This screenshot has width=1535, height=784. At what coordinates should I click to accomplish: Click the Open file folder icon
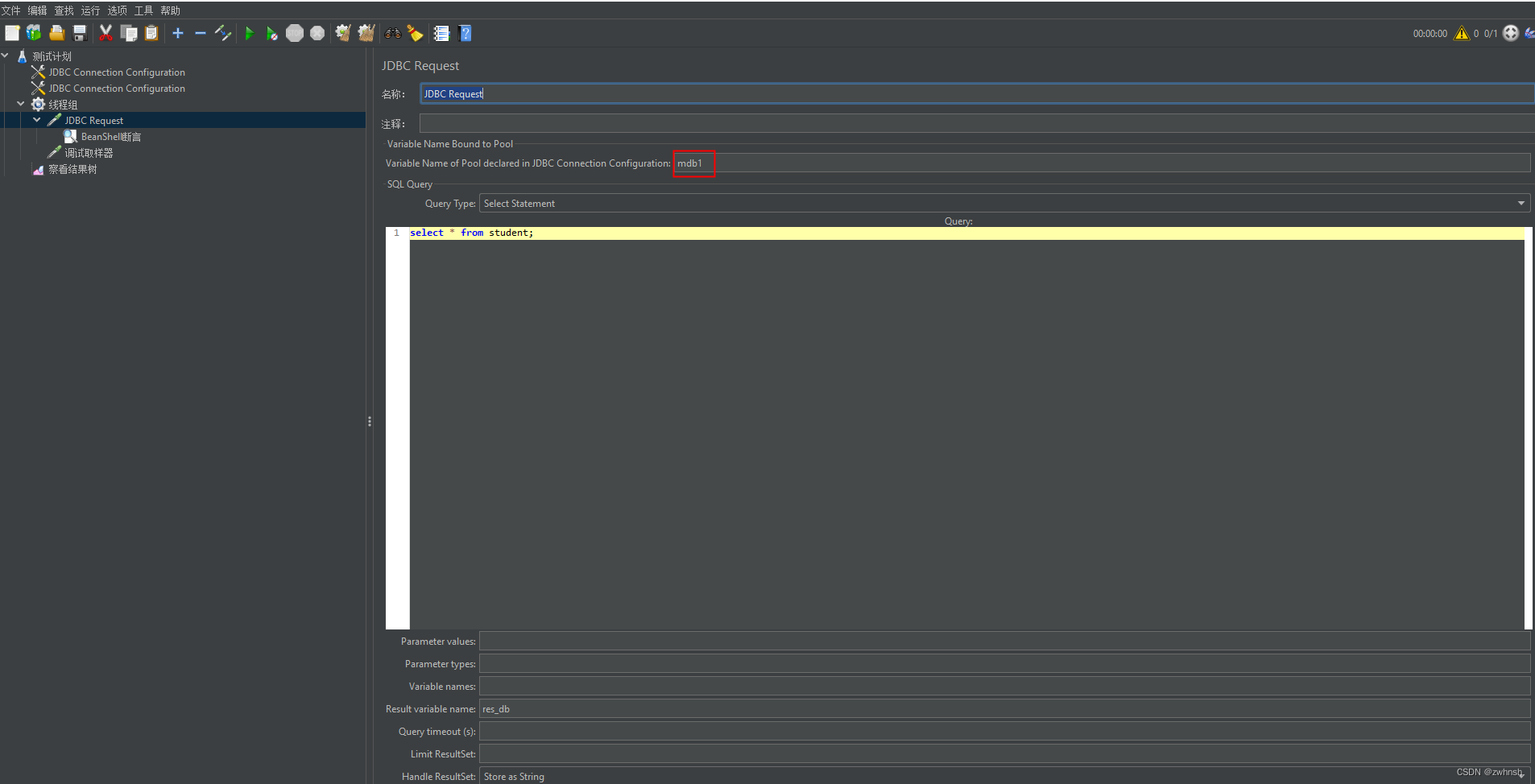tap(56, 33)
